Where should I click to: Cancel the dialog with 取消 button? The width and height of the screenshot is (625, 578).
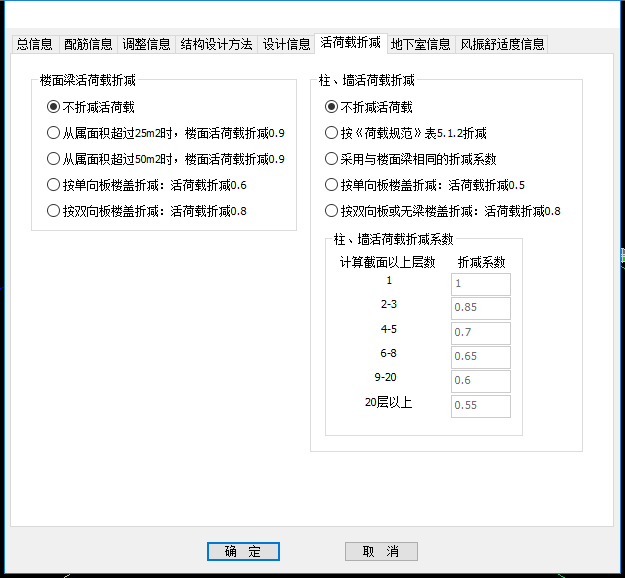pos(381,551)
